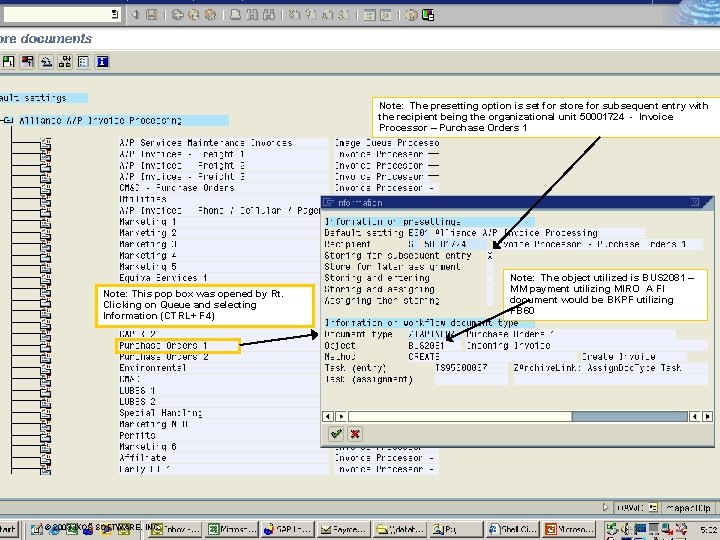
Task: Click the Create New Session icon
Action: tap(369, 15)
